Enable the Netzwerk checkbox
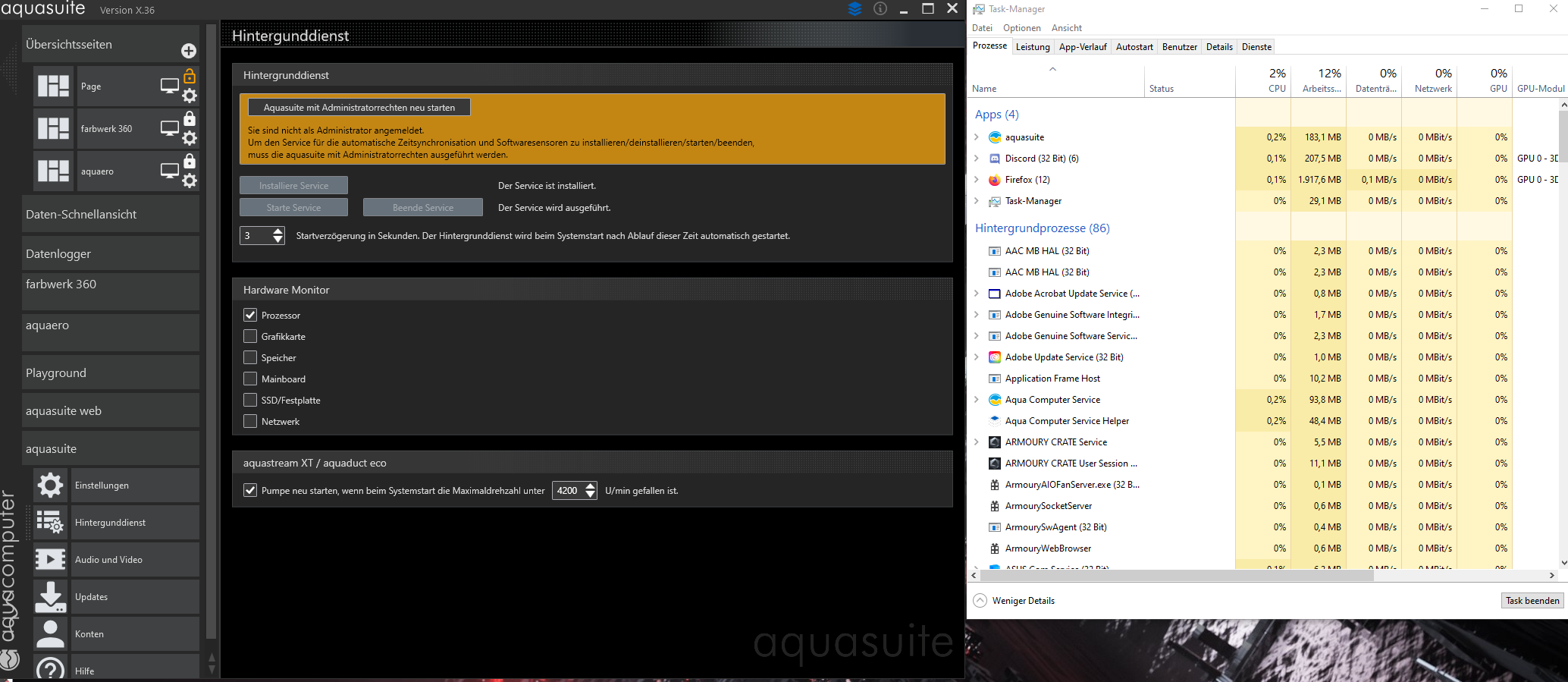The height and width of the screenshot is (682, 1568). (250, 421)
